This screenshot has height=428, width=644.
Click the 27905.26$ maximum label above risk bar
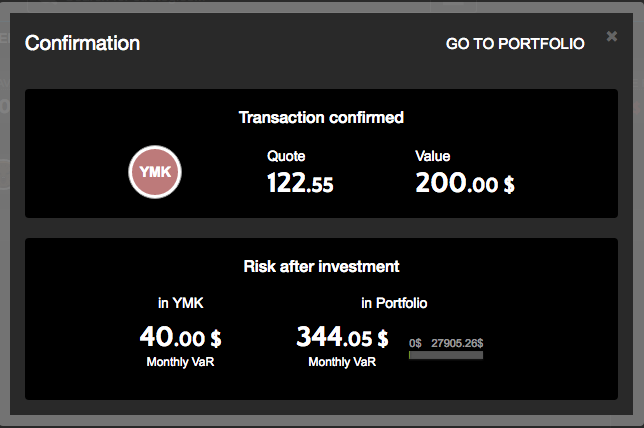coord(457,343)
